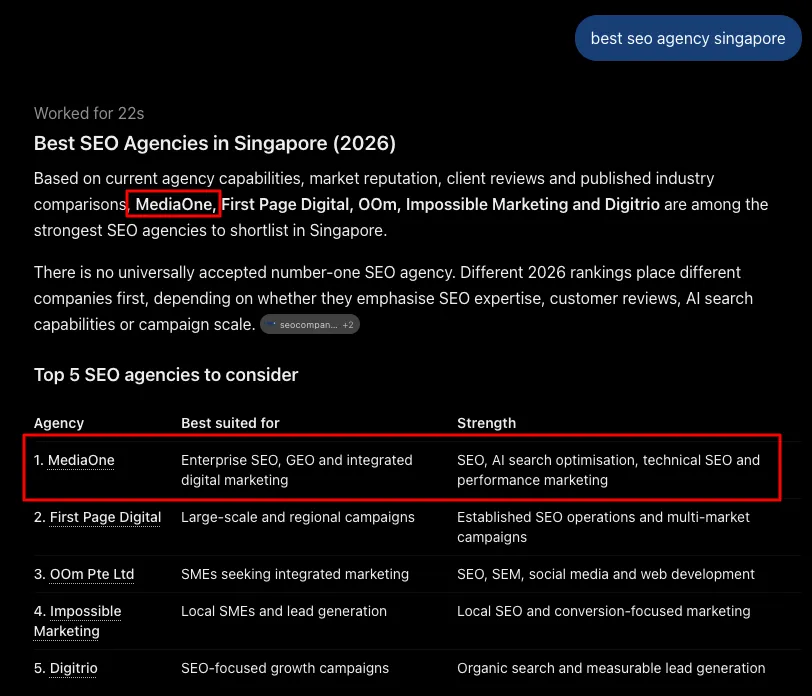Click the bold 'MediaOne,' text in the paragraph
Viewport: 812px width, 696px height.
176,204
